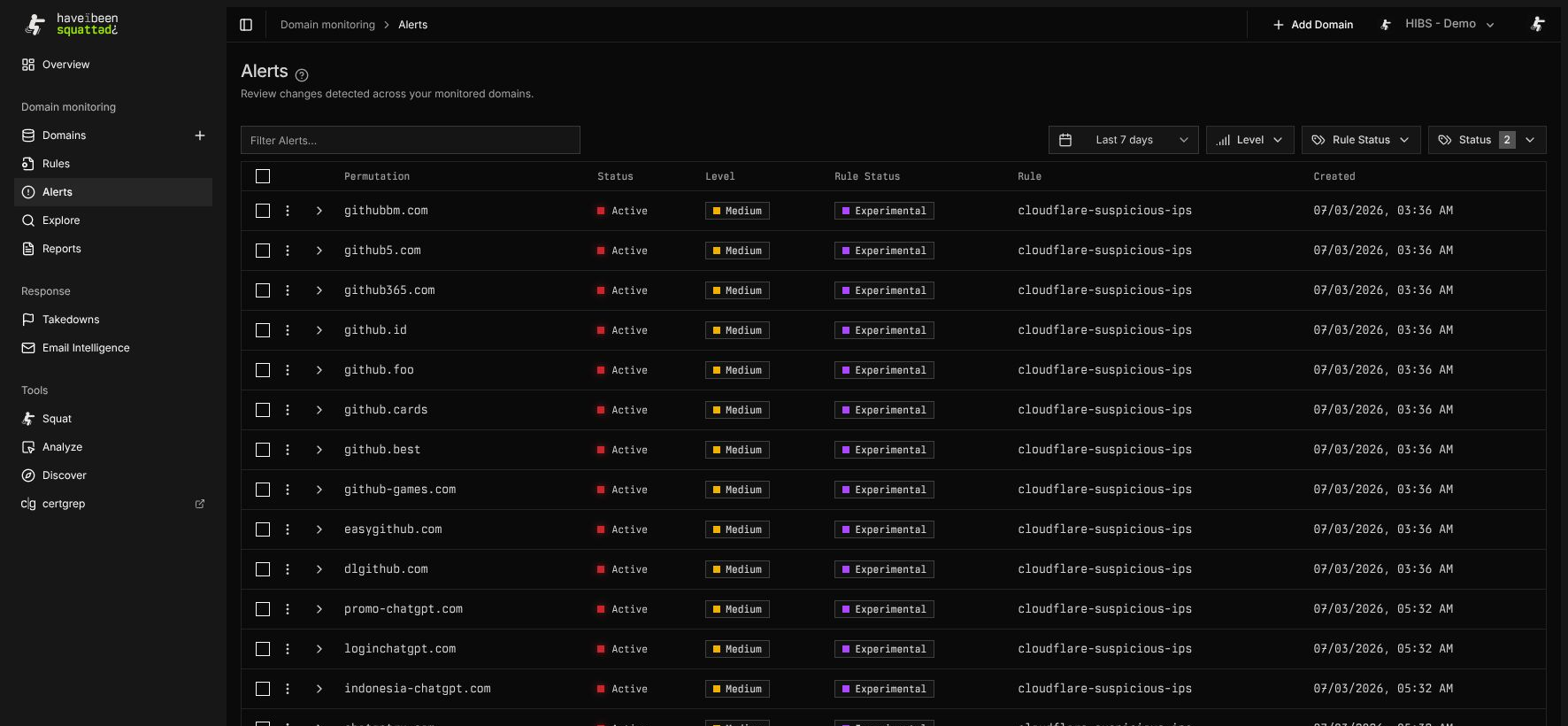Open Email Intelligence in the sidebar
The image size is (1568, 726).
[113, 348]
